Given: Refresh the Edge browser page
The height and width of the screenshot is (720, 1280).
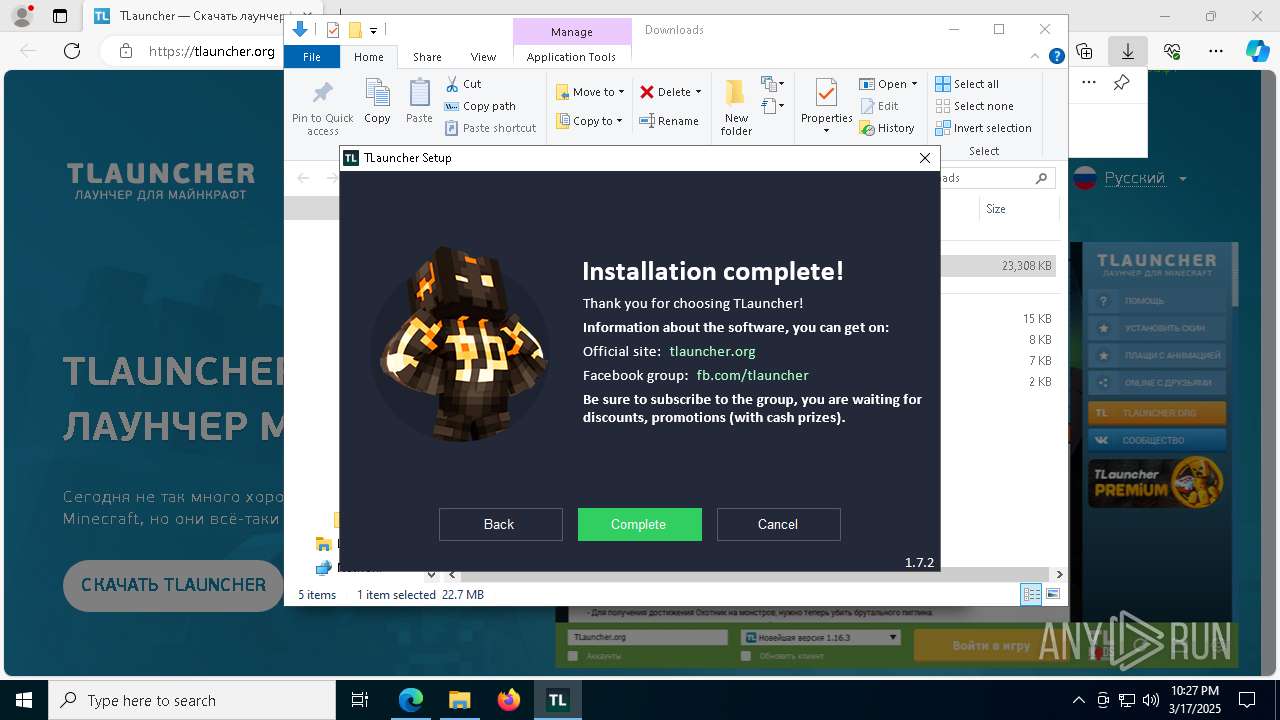Looking at the screenshot, I should [x=71, y=51].
